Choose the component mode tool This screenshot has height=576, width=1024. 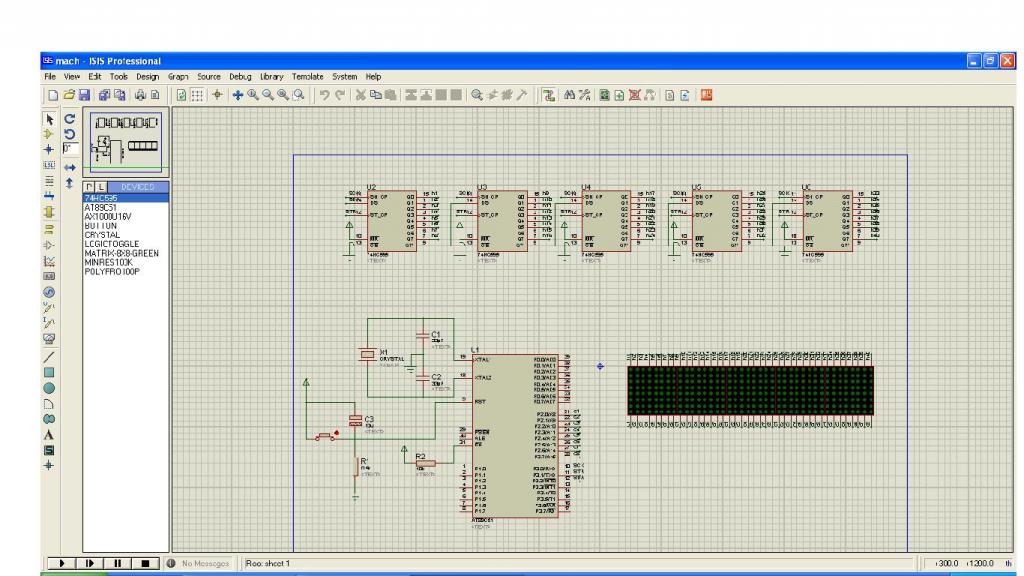pos(49,134)
